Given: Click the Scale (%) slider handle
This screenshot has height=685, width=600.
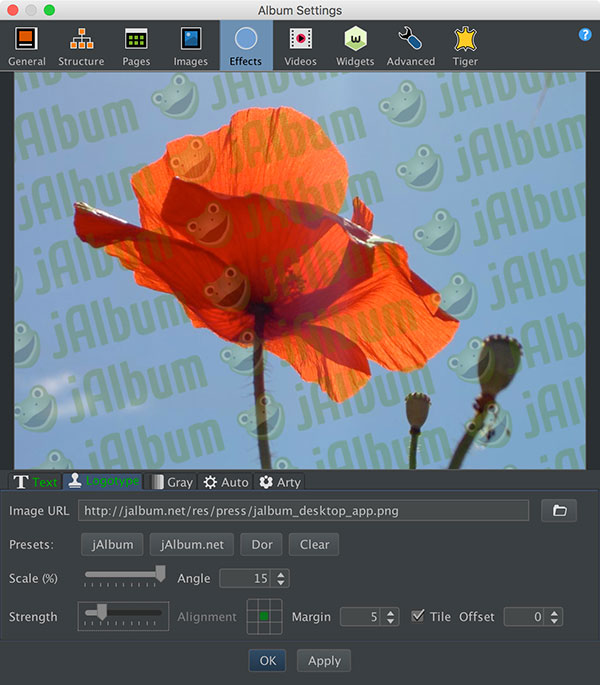Looking at the screenshot, I should 160,574.
